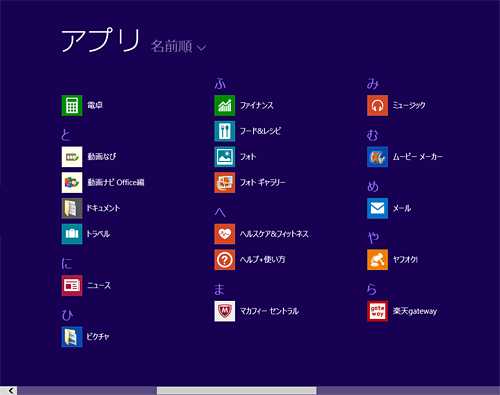This screenshot has width=500, height=395.
Task: Open the ピクチャ folder icon
Action: 72,337
